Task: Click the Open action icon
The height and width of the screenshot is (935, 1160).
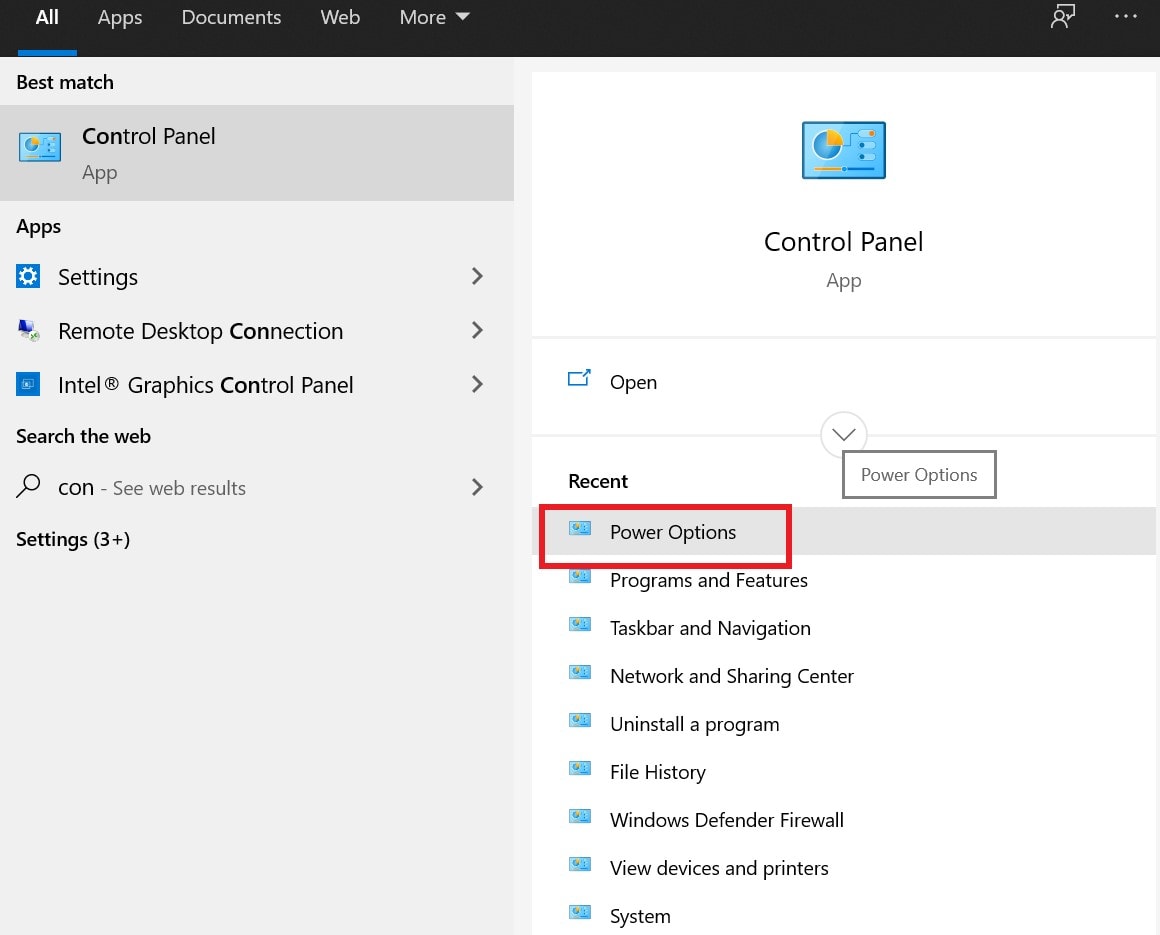Action: coord(579,379)
